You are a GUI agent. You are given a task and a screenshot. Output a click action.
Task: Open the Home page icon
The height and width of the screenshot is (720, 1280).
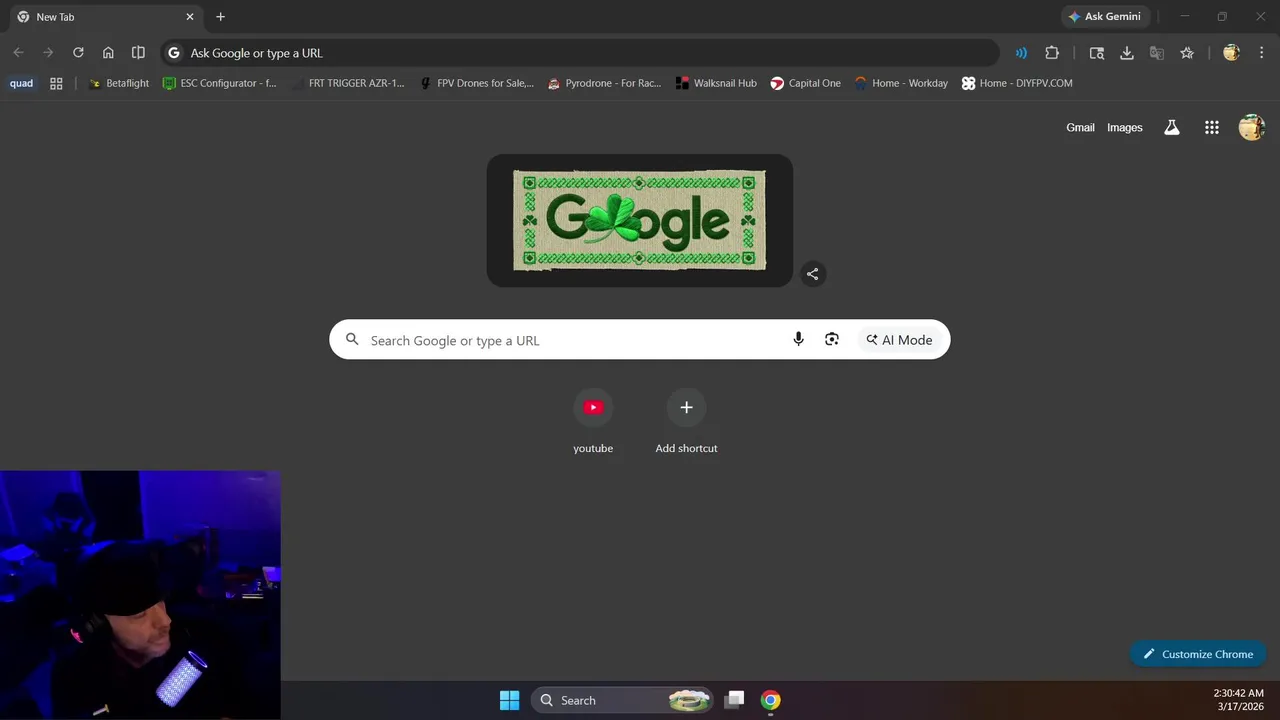108,53
